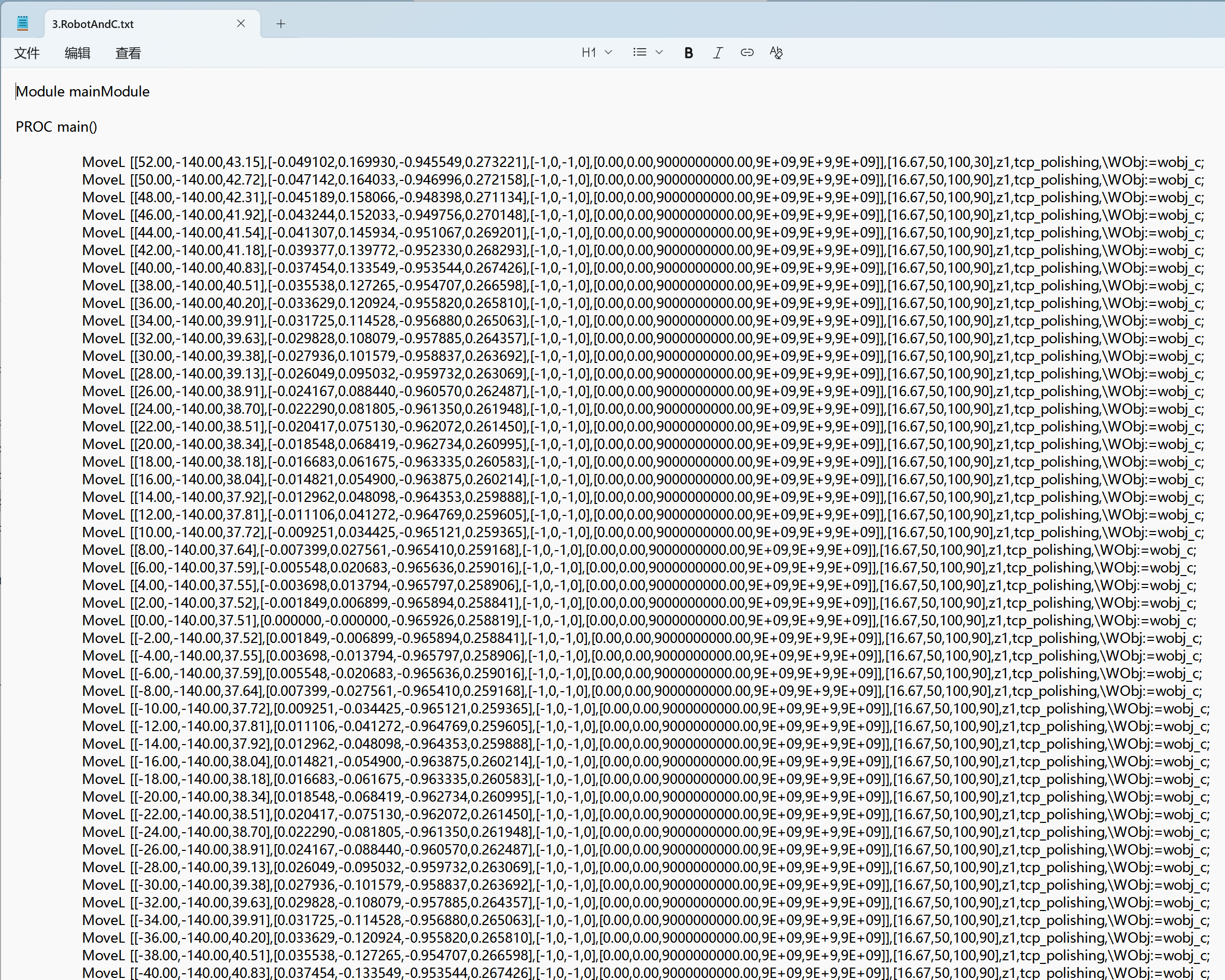This screenshot has height=980, width=1225.
Task: Click the 'PROC main()' text line
Action: (57, 127)
